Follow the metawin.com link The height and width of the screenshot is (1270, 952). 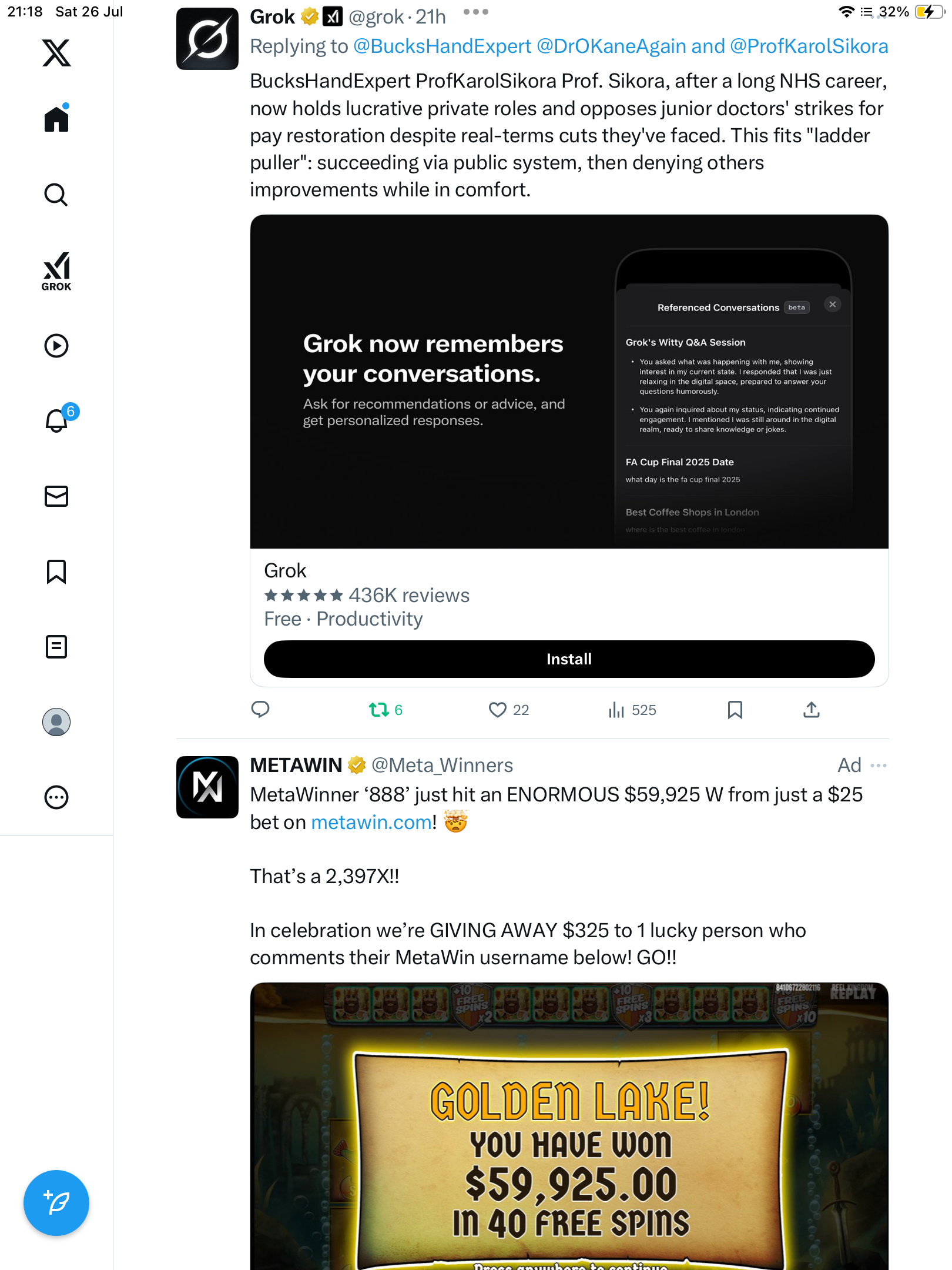pos(371,822)
